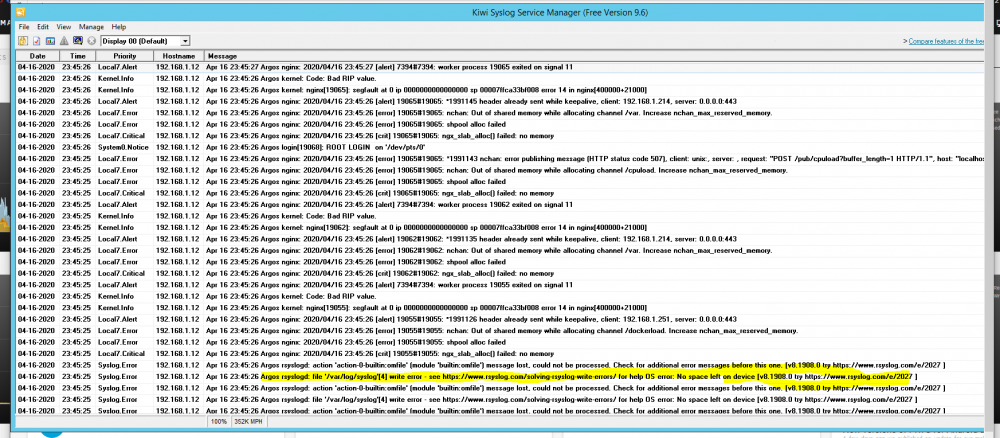The height and width of the screenshot is (438, 1000).
Task: Click the checkmark document toolbar icon
Action: click(36, 41)
